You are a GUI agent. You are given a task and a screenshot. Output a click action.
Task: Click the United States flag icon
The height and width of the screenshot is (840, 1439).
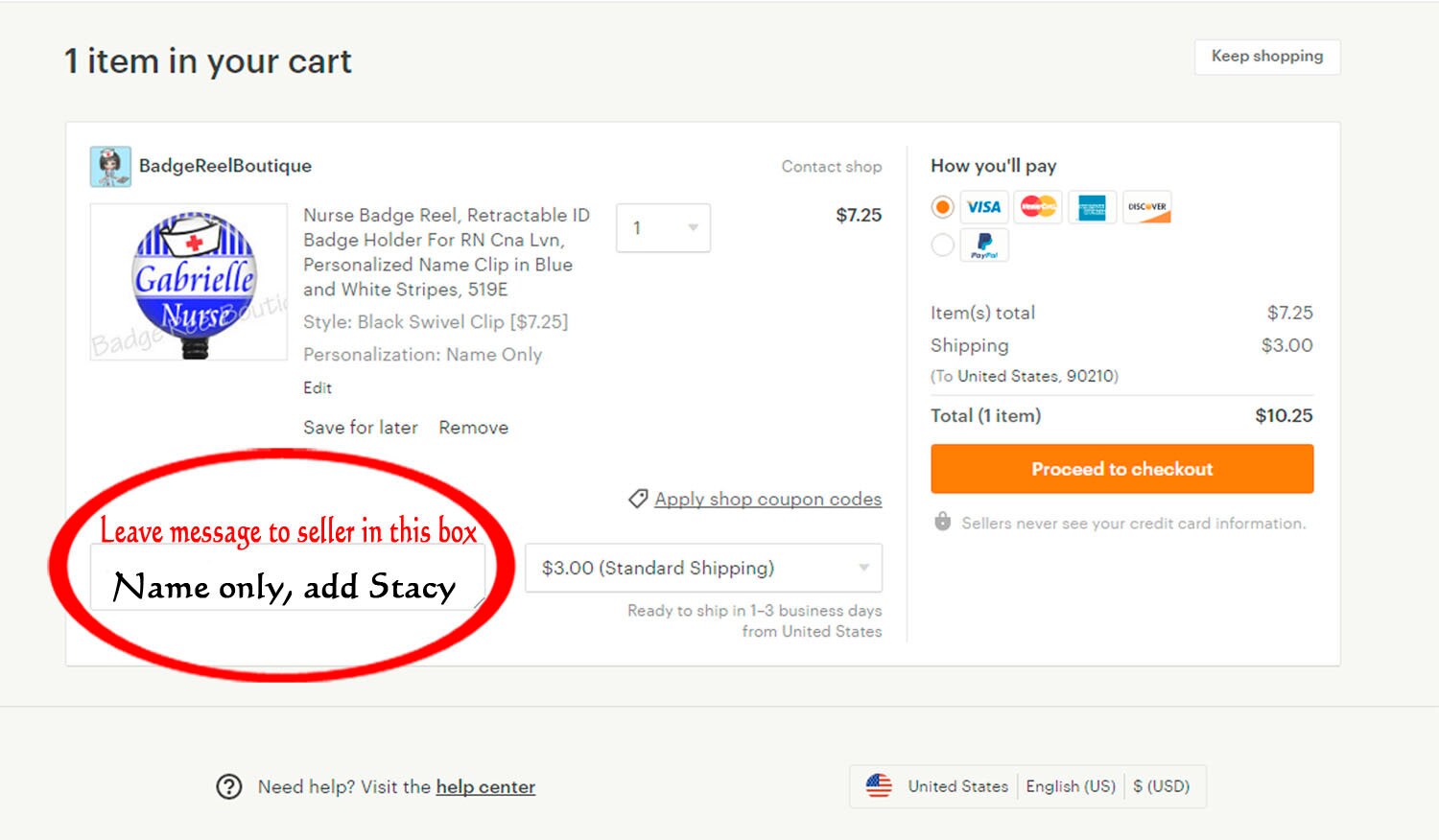tap(879, 786)
